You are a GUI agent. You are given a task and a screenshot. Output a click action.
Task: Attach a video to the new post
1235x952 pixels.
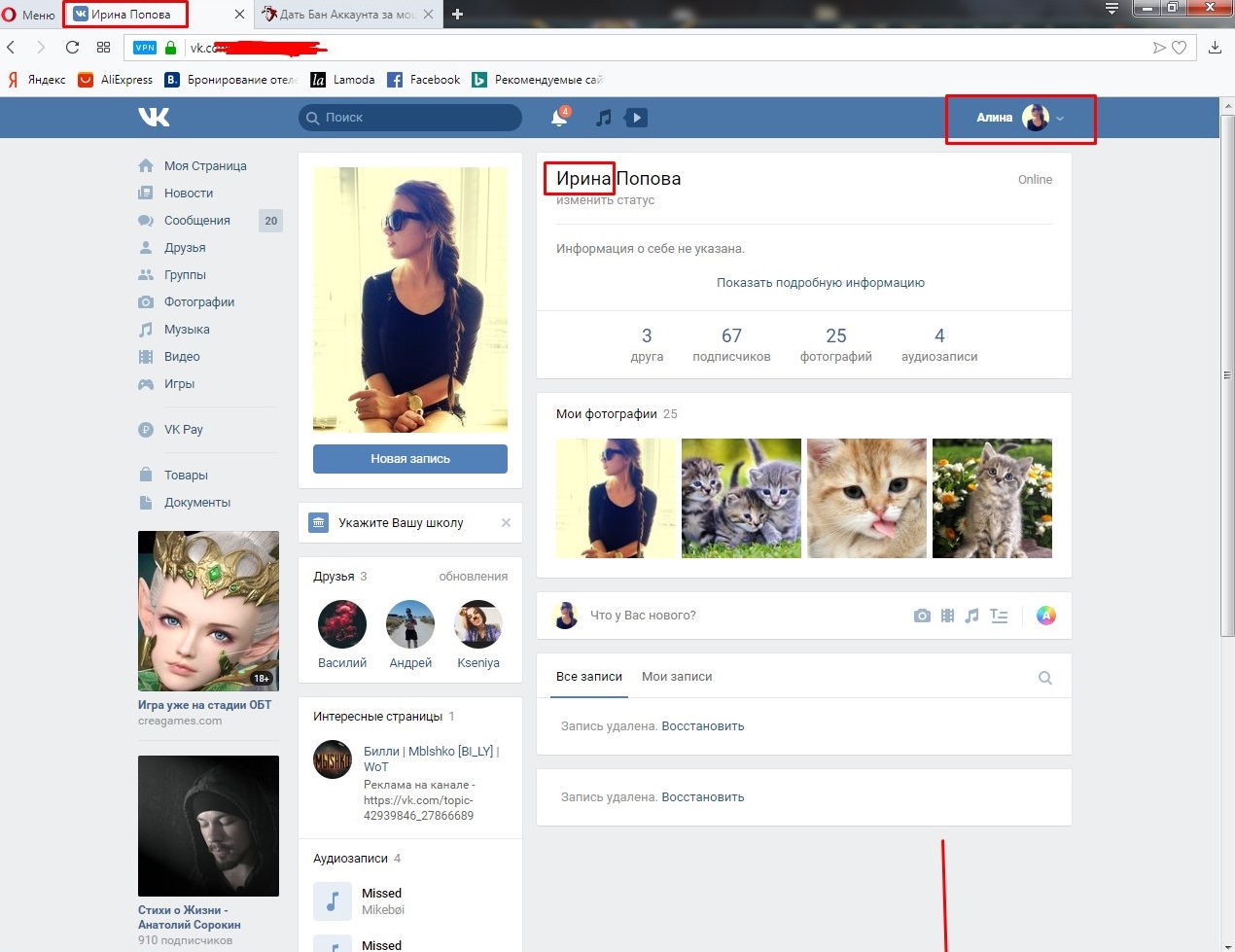tap(947, 616)
